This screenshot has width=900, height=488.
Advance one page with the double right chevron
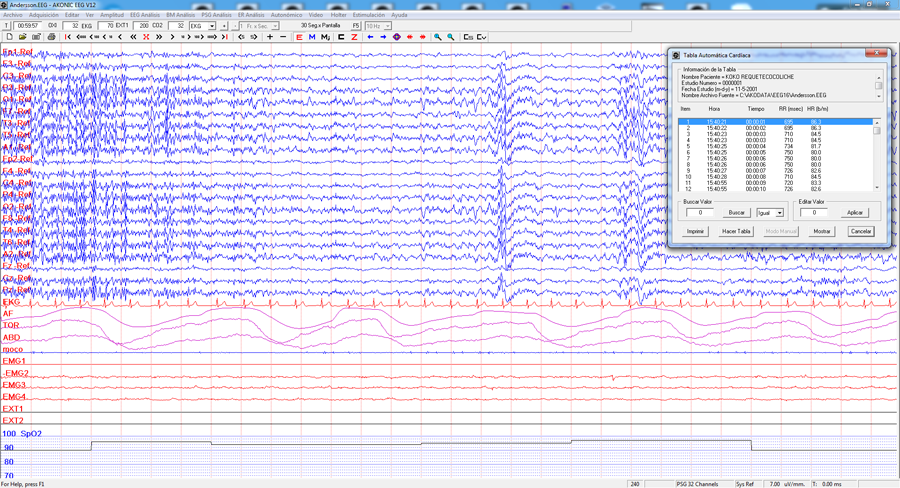[159, 37]
